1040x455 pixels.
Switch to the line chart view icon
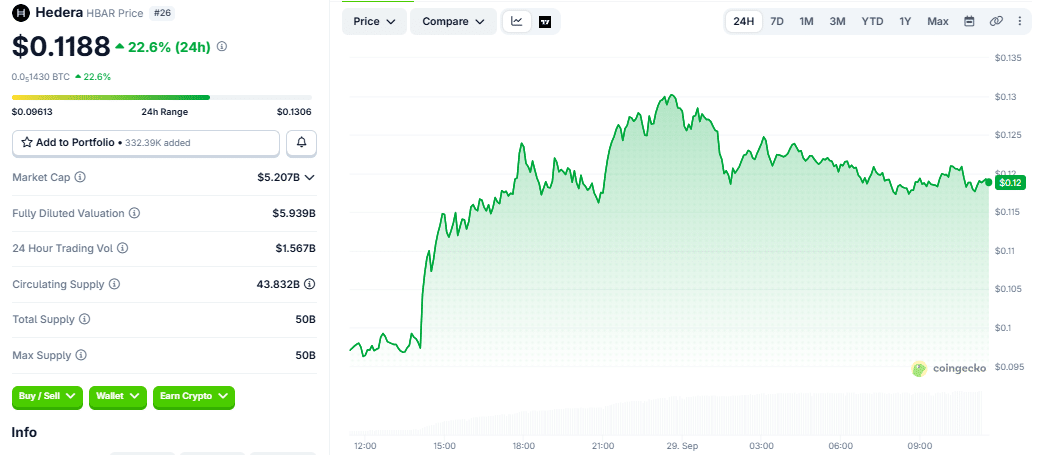coord(517,21)
